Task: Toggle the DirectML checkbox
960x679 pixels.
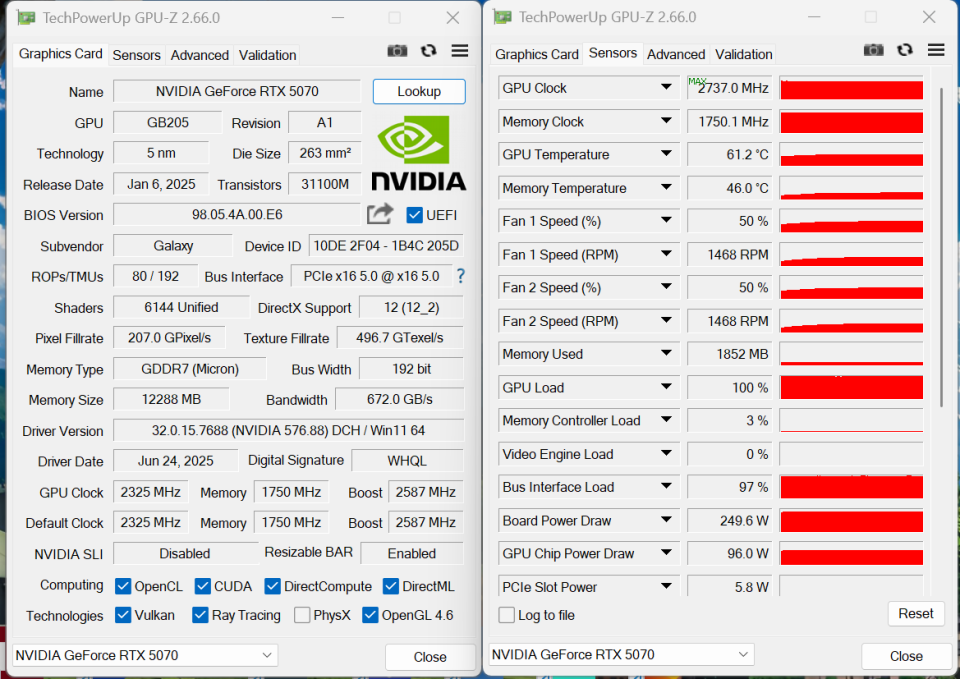Action: click(391, 586)
